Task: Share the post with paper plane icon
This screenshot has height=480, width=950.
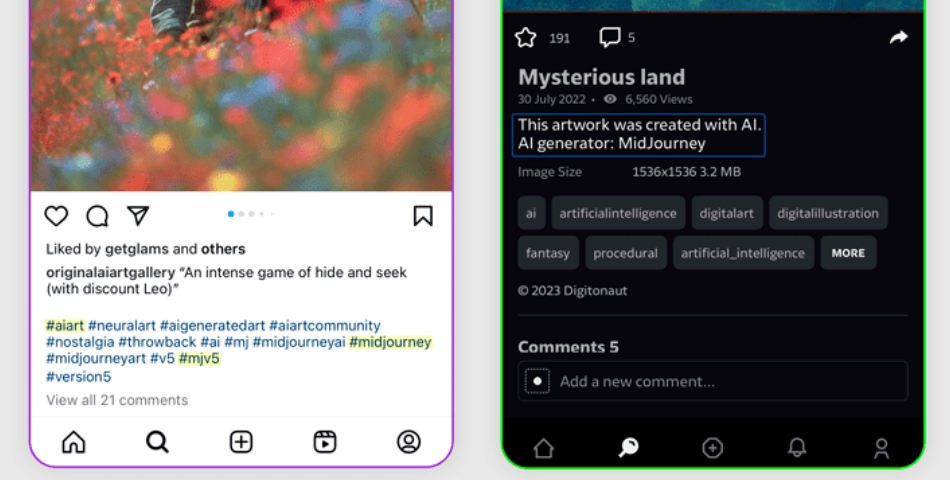Action: [x=138, y=216]
